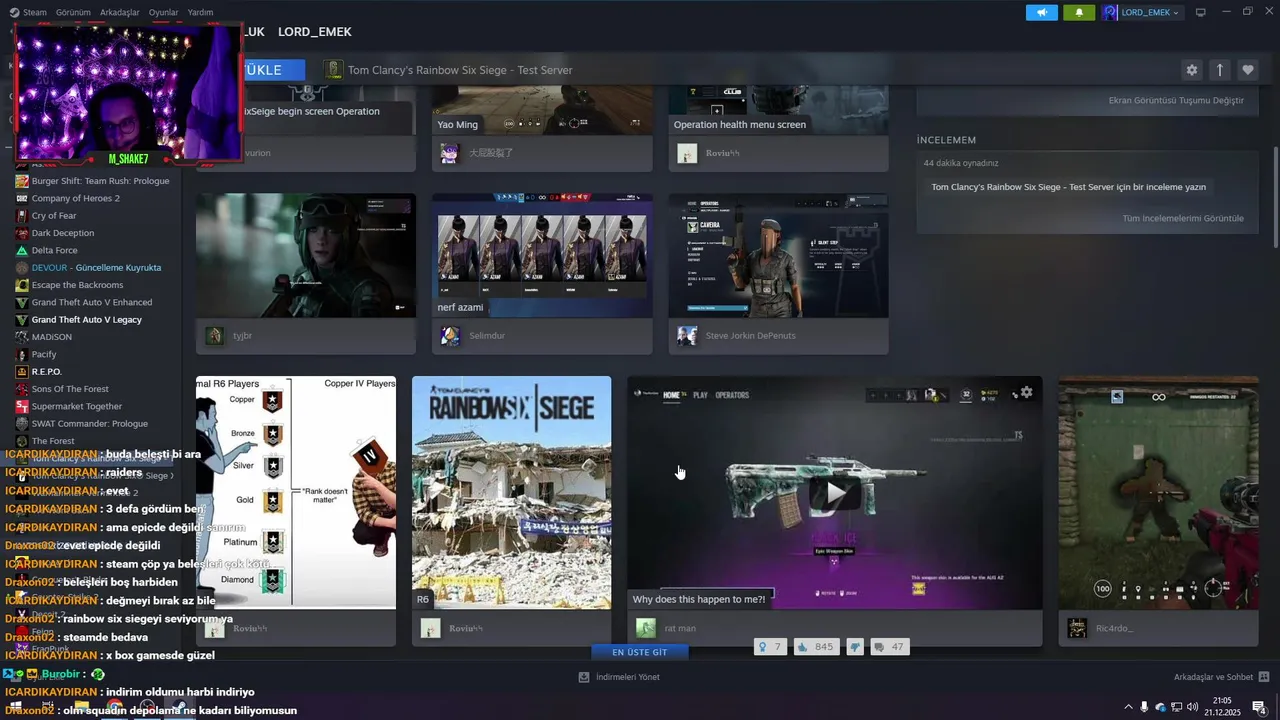Open İndirmeleri Yönet downloads manager
1280x720 pixels.
619,677
